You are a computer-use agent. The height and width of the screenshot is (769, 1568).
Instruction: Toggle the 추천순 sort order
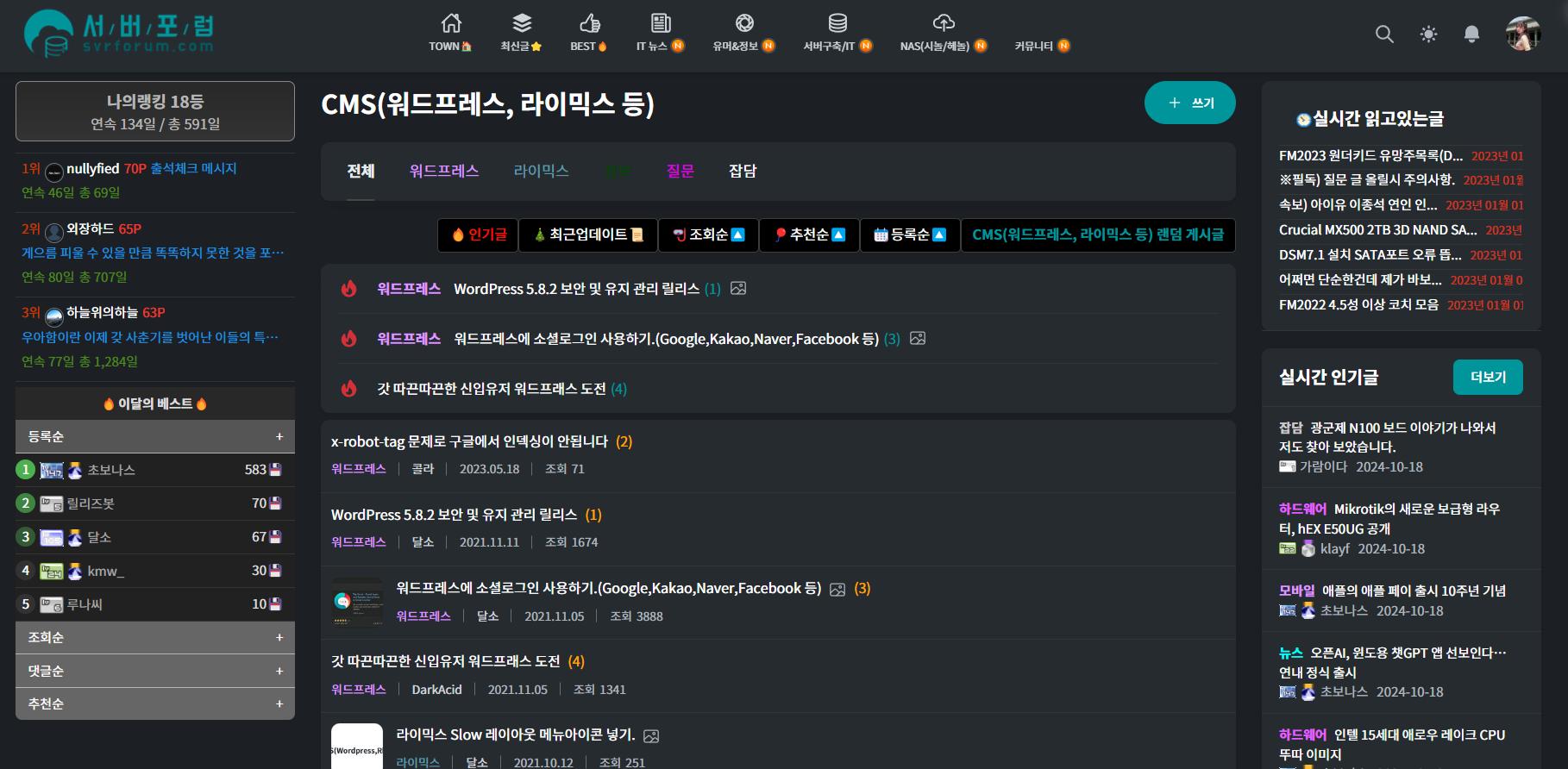coord(809,234)
